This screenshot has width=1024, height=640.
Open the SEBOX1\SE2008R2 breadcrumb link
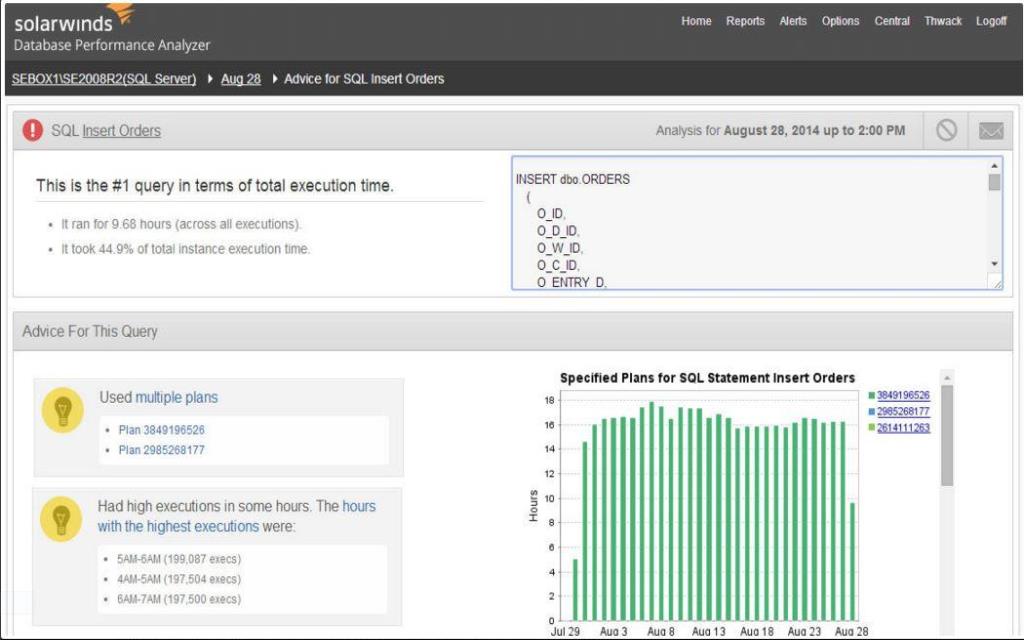[104, 79]
